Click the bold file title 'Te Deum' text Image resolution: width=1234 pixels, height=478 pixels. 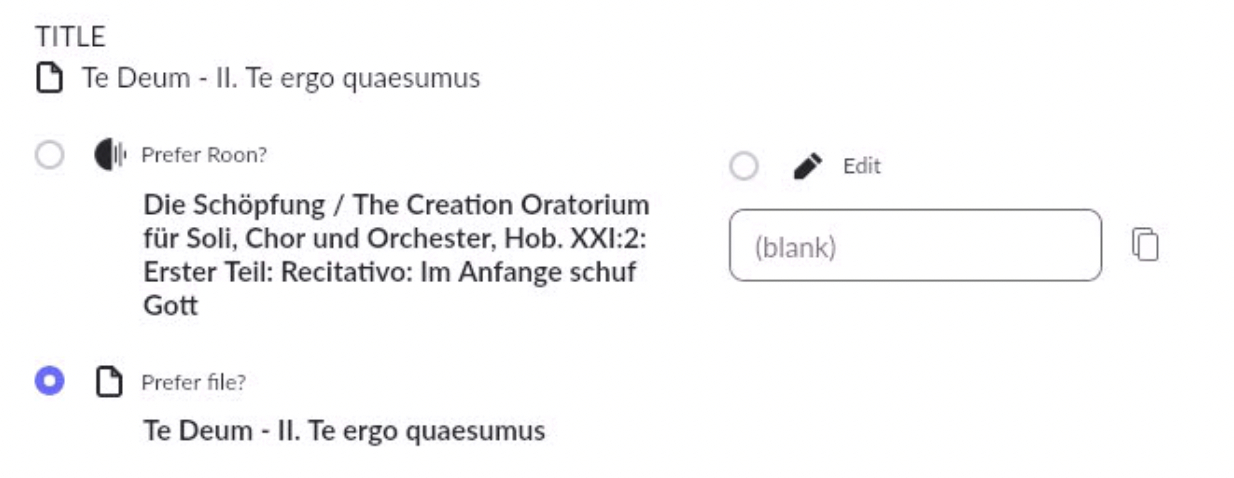[x=344, y=431]
